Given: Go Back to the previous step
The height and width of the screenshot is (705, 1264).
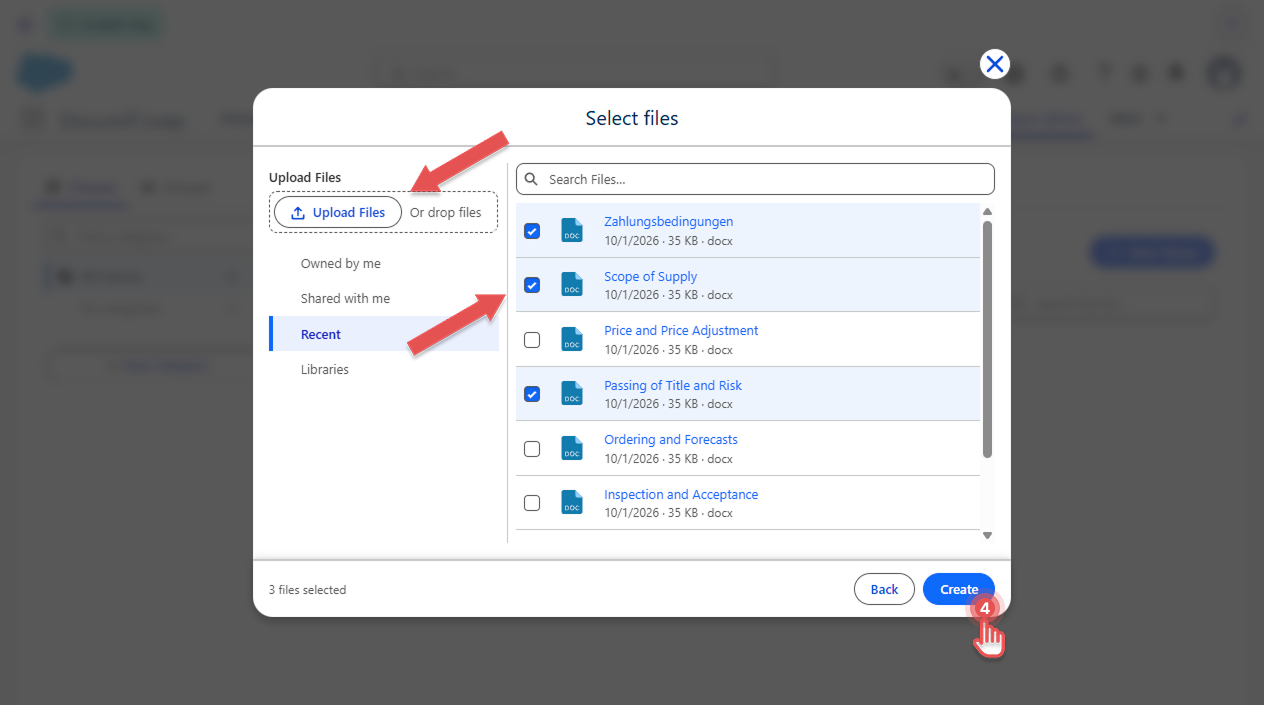Looking at the screenshot, I should (884, 589).
